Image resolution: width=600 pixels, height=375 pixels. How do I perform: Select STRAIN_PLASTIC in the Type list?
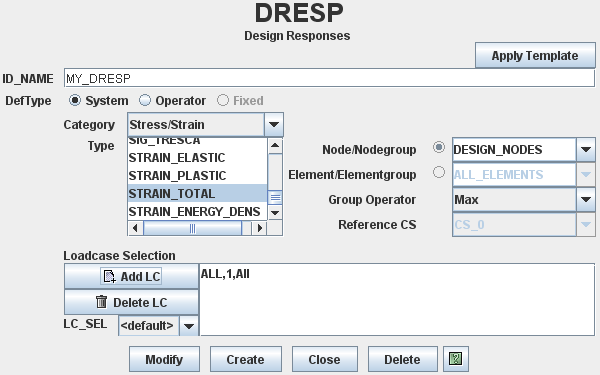point(197,176)
